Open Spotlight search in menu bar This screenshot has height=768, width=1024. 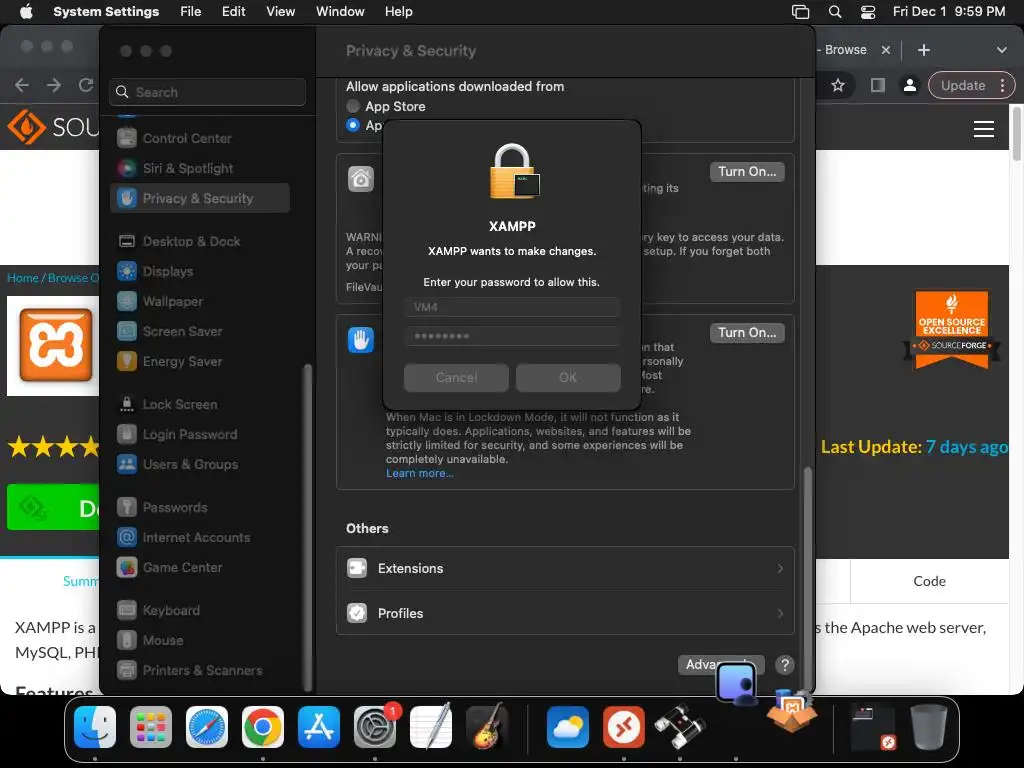coord(835,11)
